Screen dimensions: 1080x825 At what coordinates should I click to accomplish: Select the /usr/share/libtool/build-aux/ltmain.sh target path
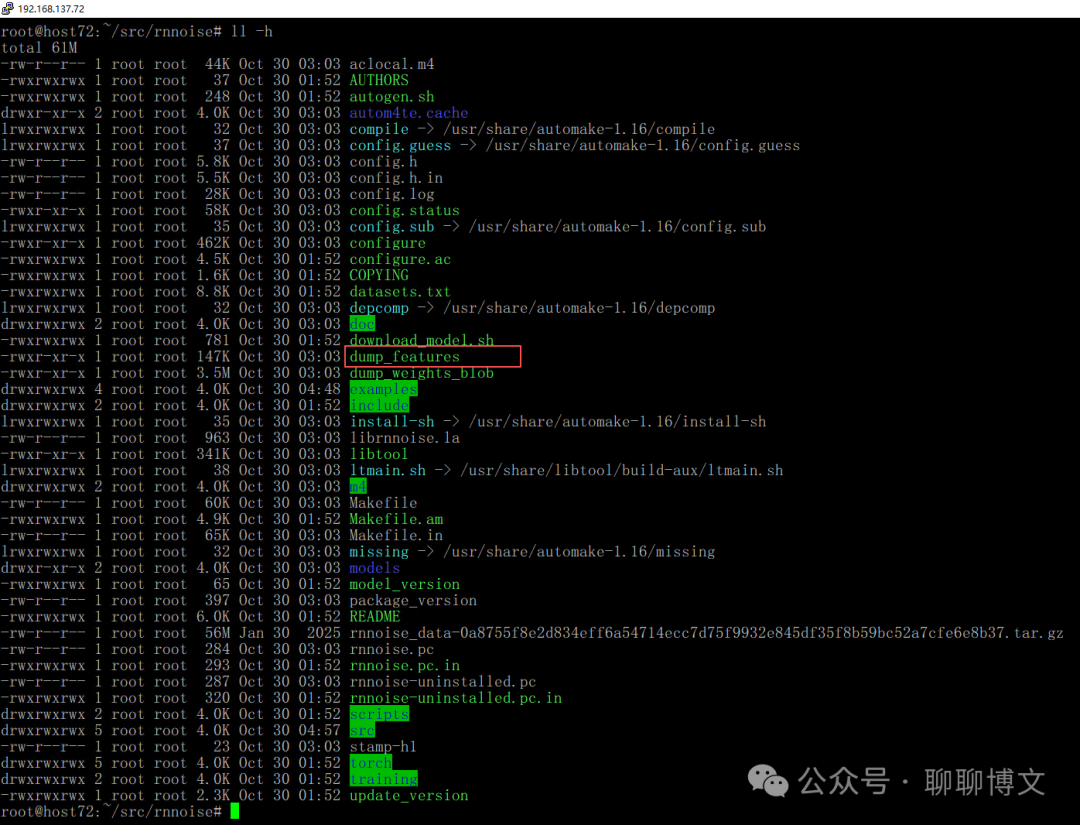tap(622, 470)
